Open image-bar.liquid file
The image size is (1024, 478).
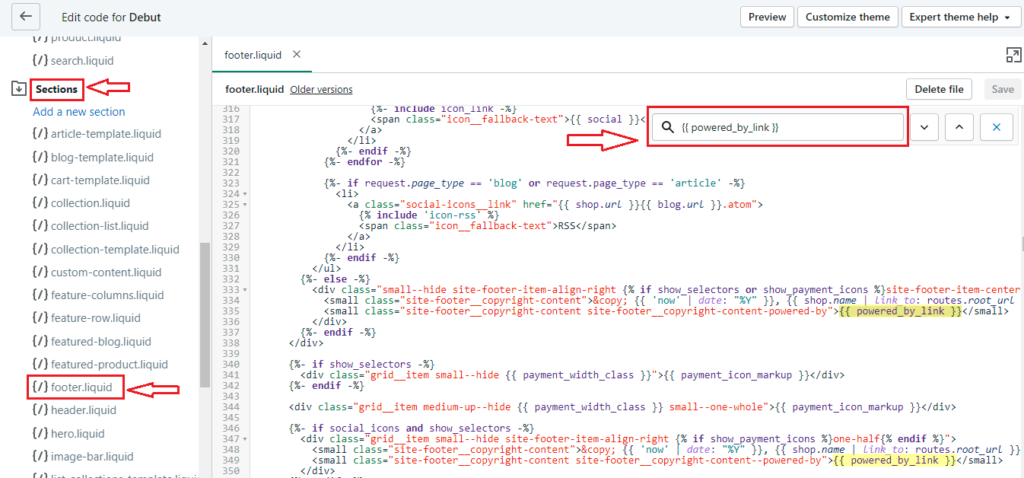[91, 456]
